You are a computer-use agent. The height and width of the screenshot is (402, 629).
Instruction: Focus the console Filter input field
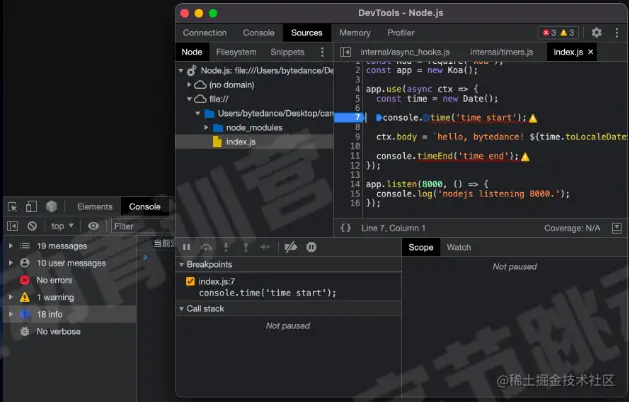point(143,226)
